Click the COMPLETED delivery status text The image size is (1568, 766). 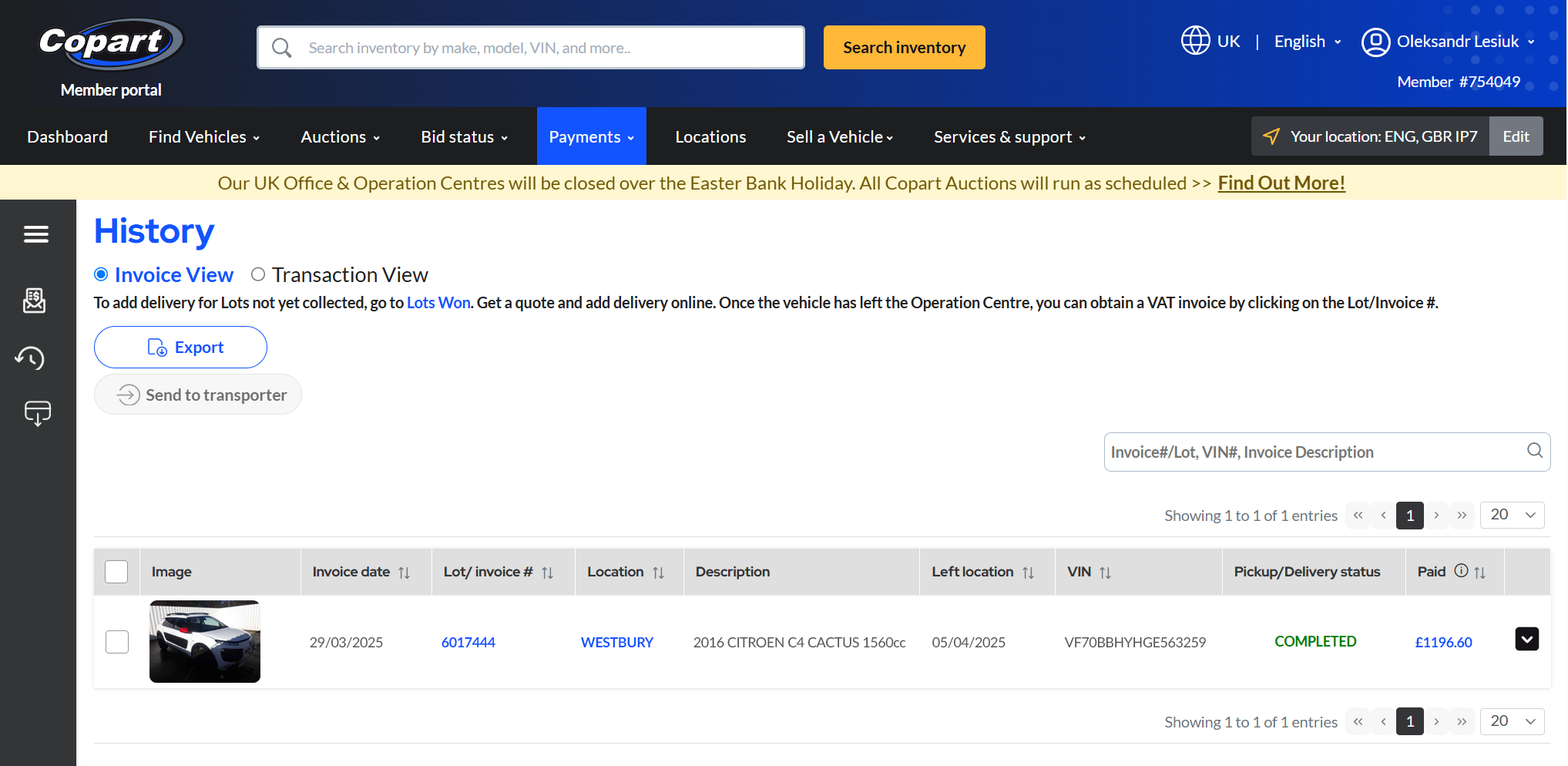coord(1315,641)
